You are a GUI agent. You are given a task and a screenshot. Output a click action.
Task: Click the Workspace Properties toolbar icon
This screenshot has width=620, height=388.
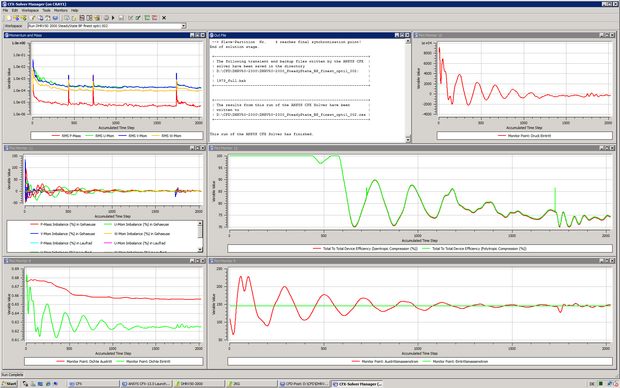[66, 18]
